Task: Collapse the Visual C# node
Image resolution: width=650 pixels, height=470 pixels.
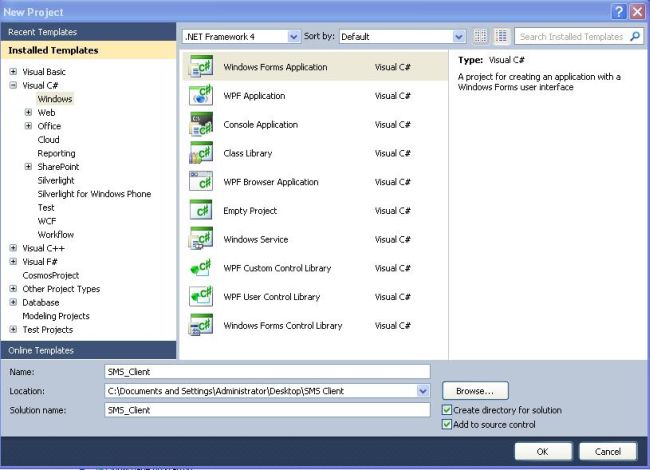Action: point(13,85)
